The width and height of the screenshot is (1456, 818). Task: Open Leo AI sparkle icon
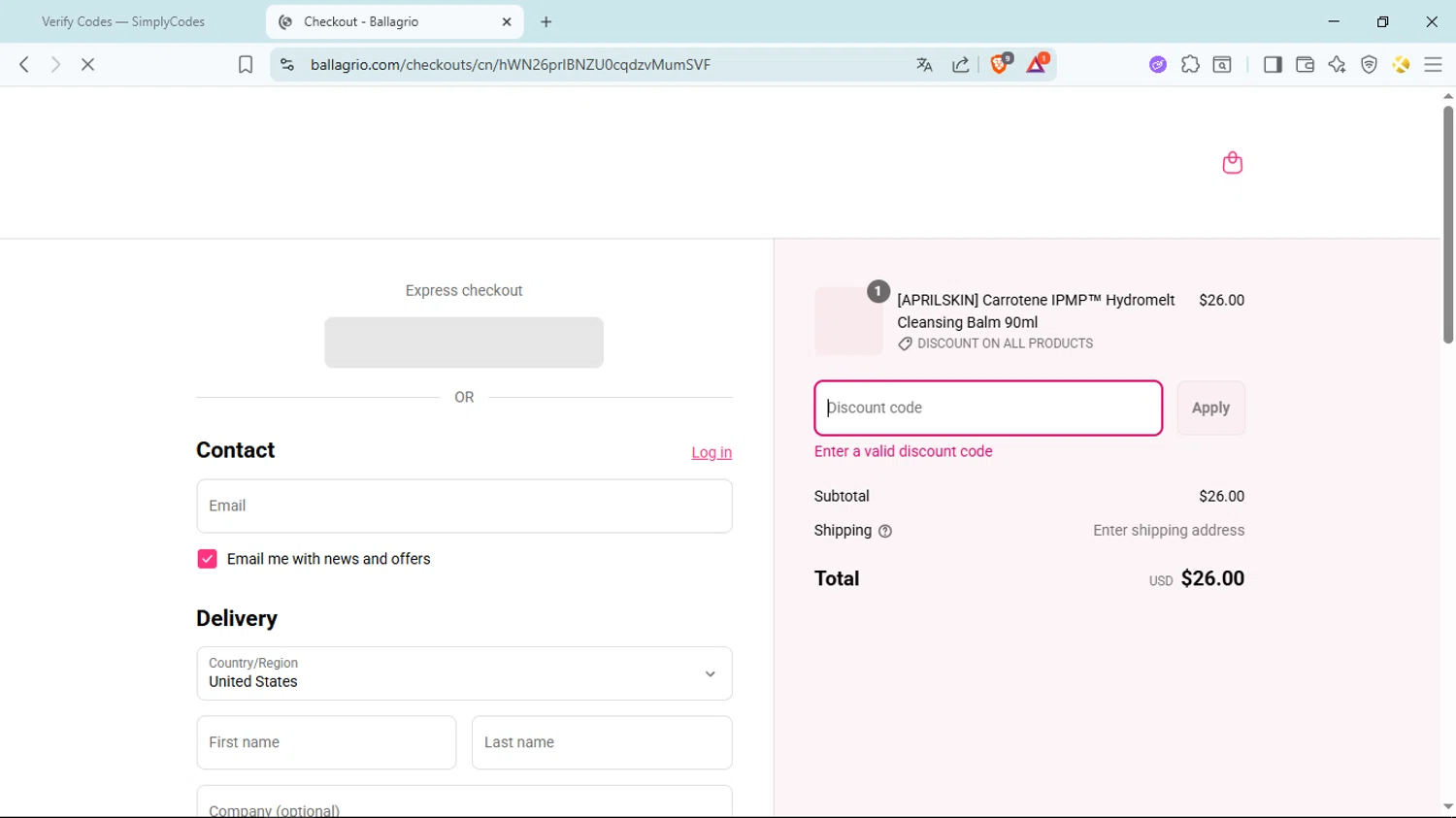1337,64
